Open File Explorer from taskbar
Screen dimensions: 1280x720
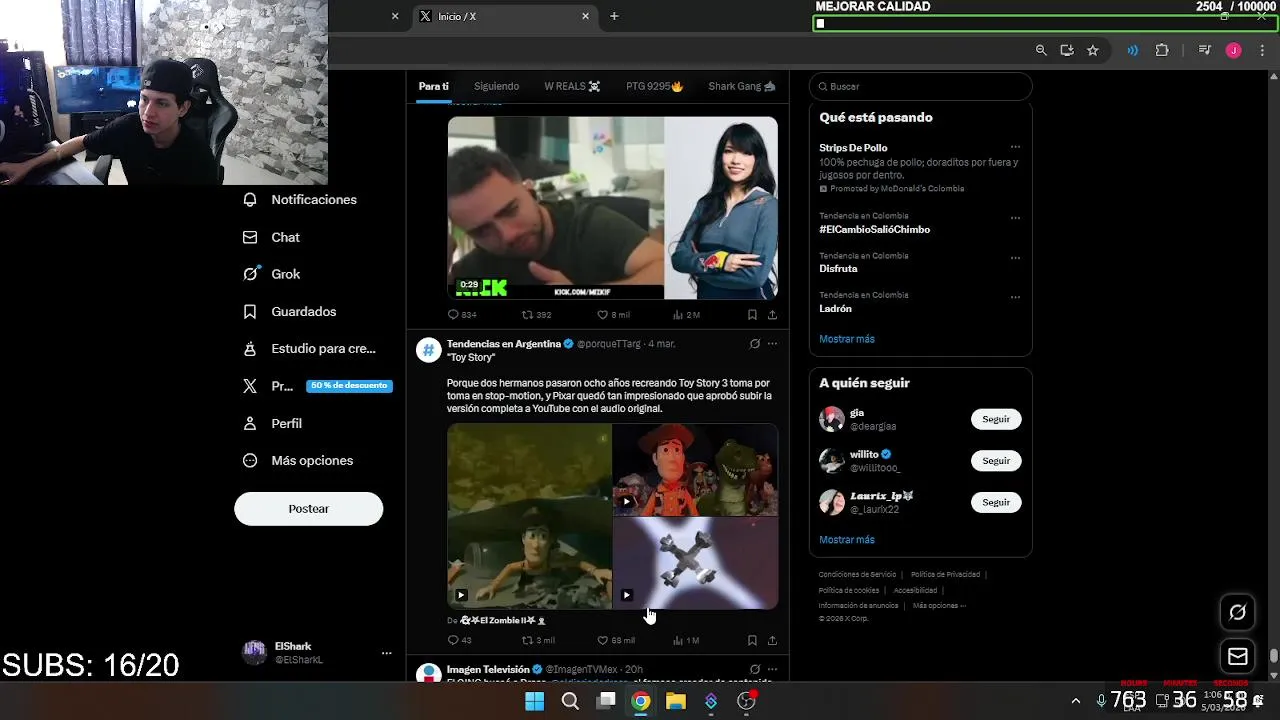pyautogui.click(x=676, y=701)
